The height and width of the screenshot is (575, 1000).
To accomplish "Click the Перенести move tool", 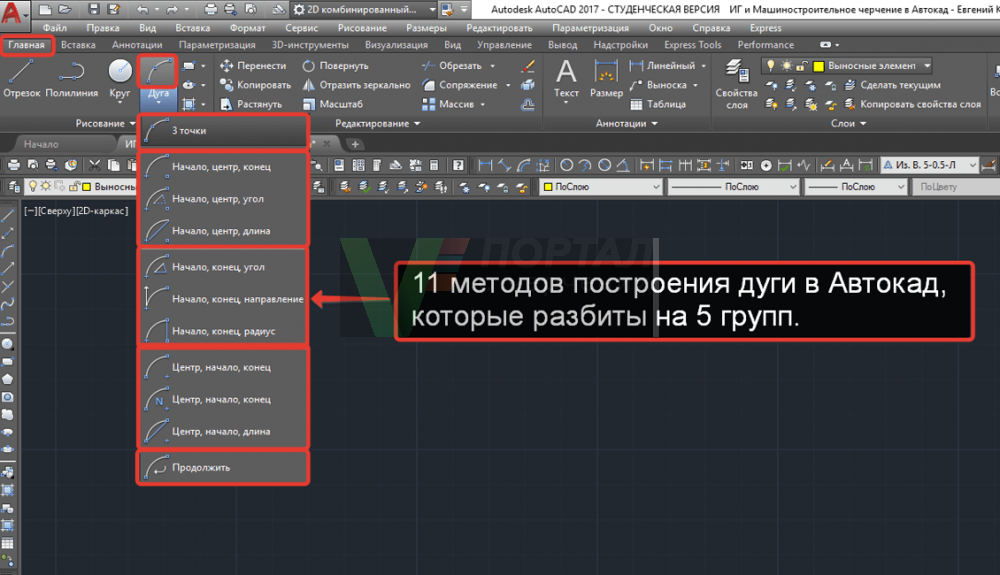I will 253,66.
